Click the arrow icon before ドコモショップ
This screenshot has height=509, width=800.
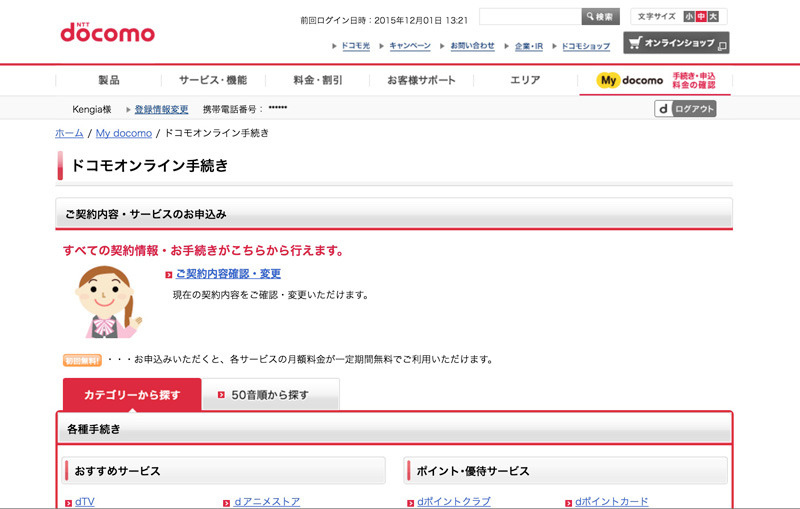point(555,46)
